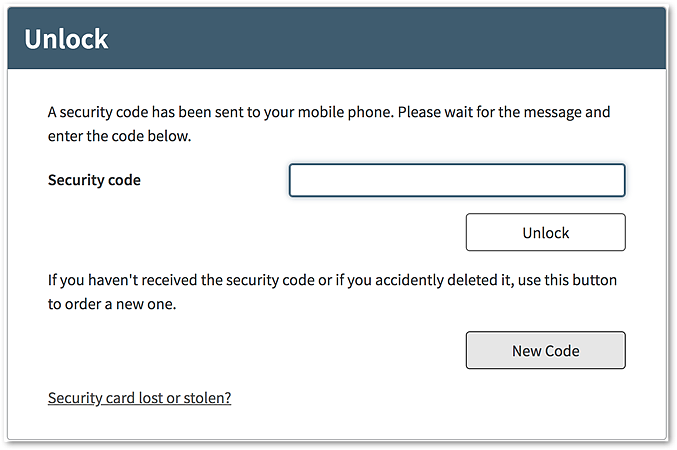Click the 'Unlock' header title
The width and height of the screenshot is (677, 450).
(x=66, y=40)
